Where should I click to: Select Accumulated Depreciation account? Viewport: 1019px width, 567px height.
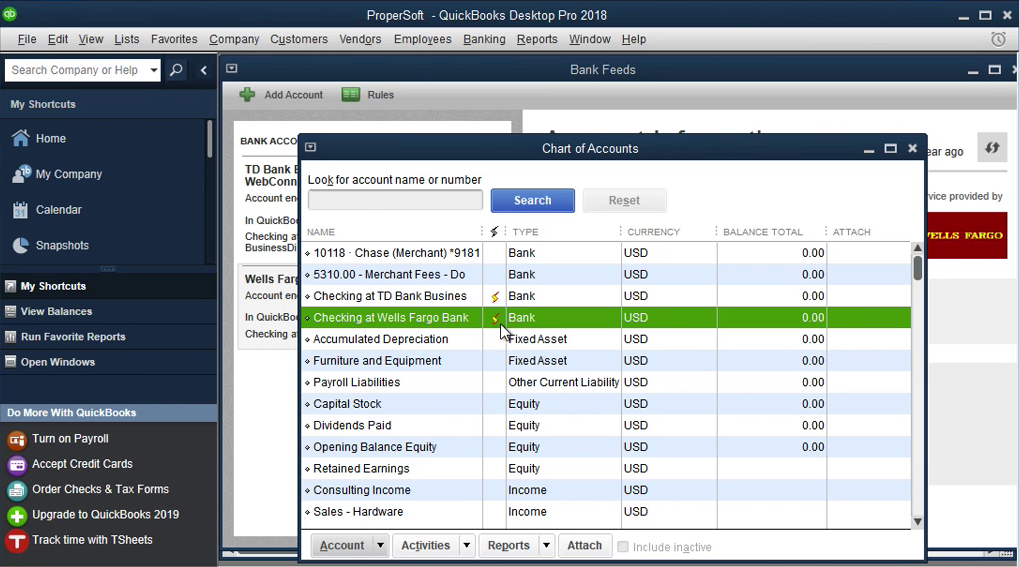pos(606,339)
